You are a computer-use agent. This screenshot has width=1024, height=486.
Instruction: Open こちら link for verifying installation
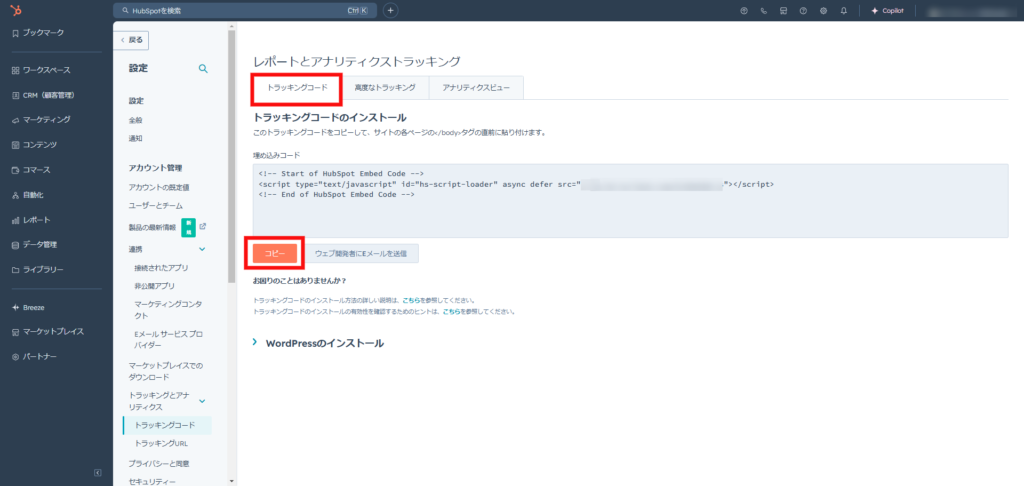coord(451,312)
